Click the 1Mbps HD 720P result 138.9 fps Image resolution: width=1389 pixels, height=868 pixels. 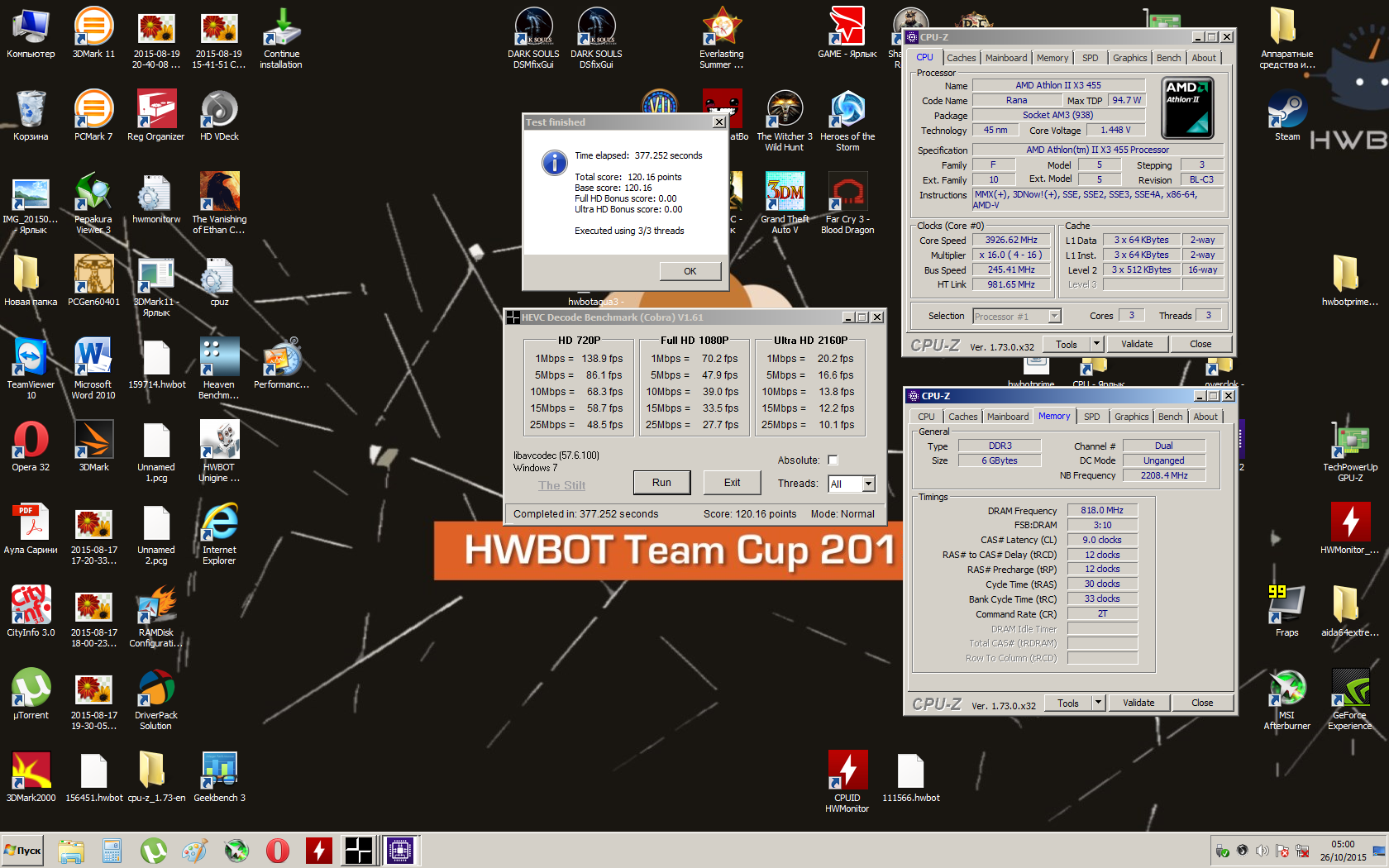click(602, 359)
